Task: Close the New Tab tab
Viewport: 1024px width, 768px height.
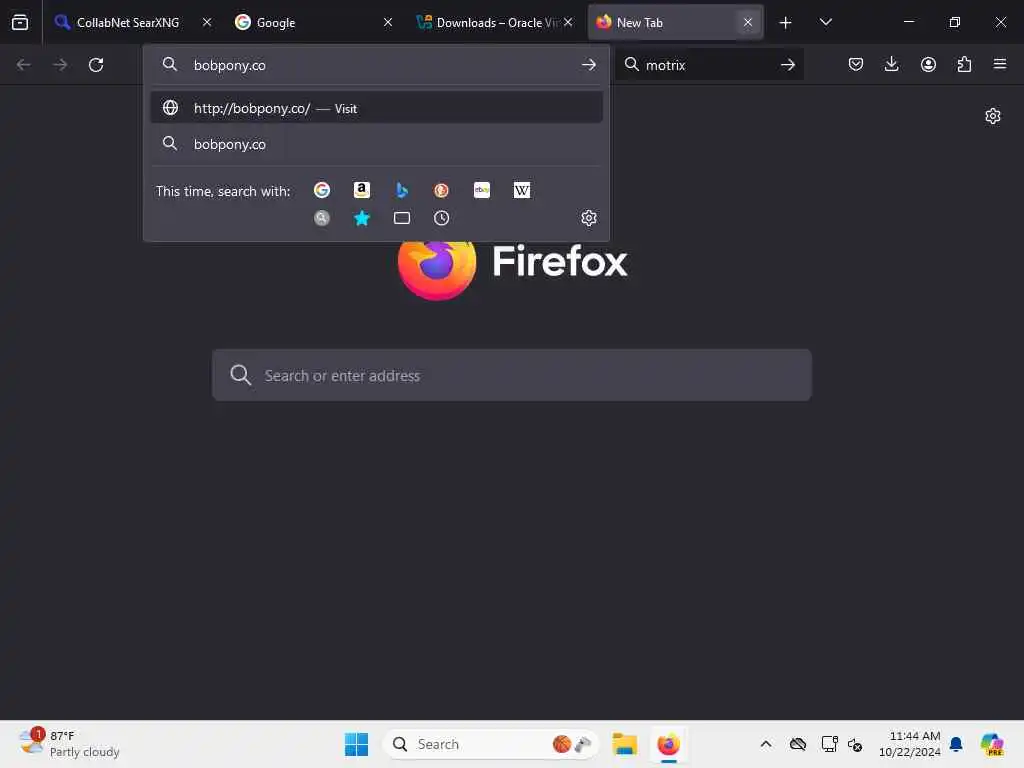Action: [748, 22]
